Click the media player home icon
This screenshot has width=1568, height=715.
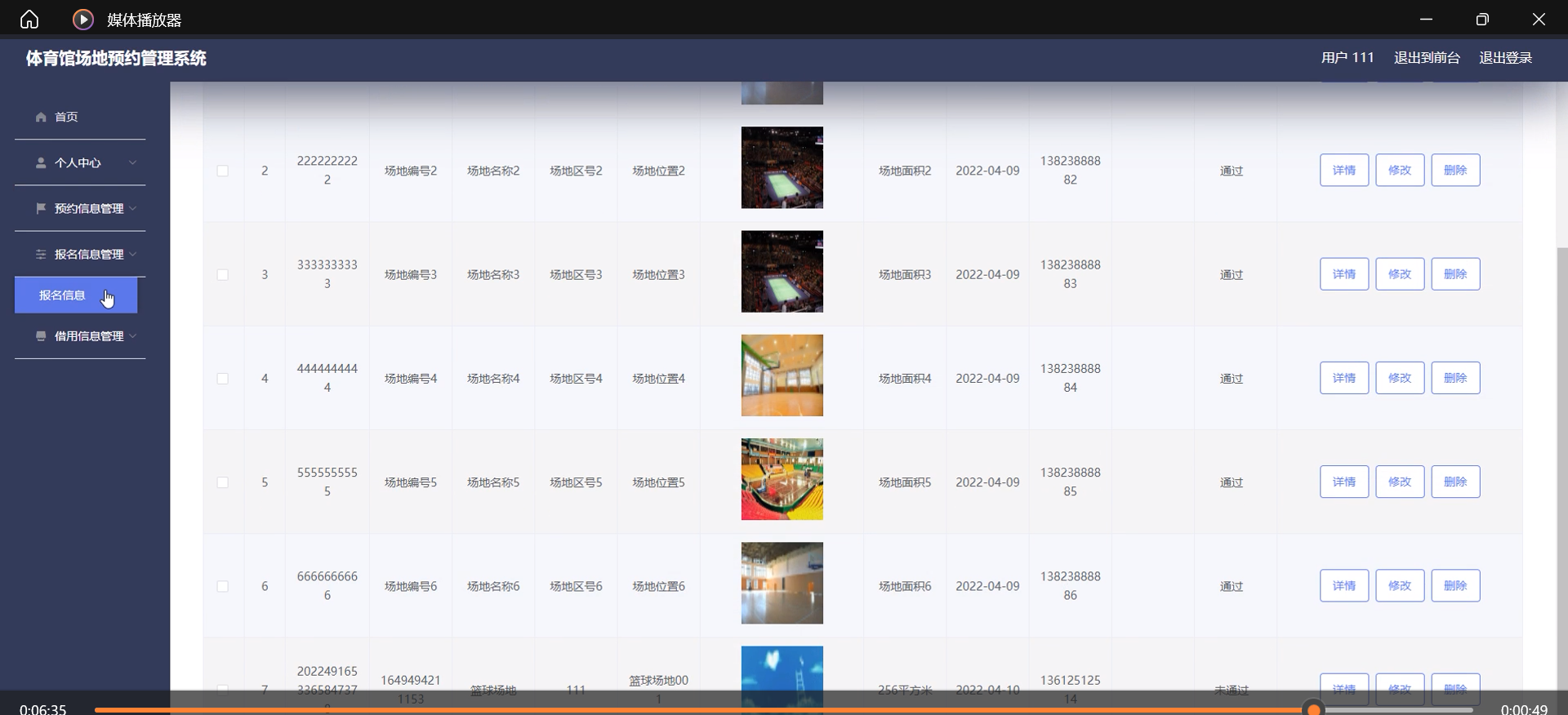click(29, 19)
